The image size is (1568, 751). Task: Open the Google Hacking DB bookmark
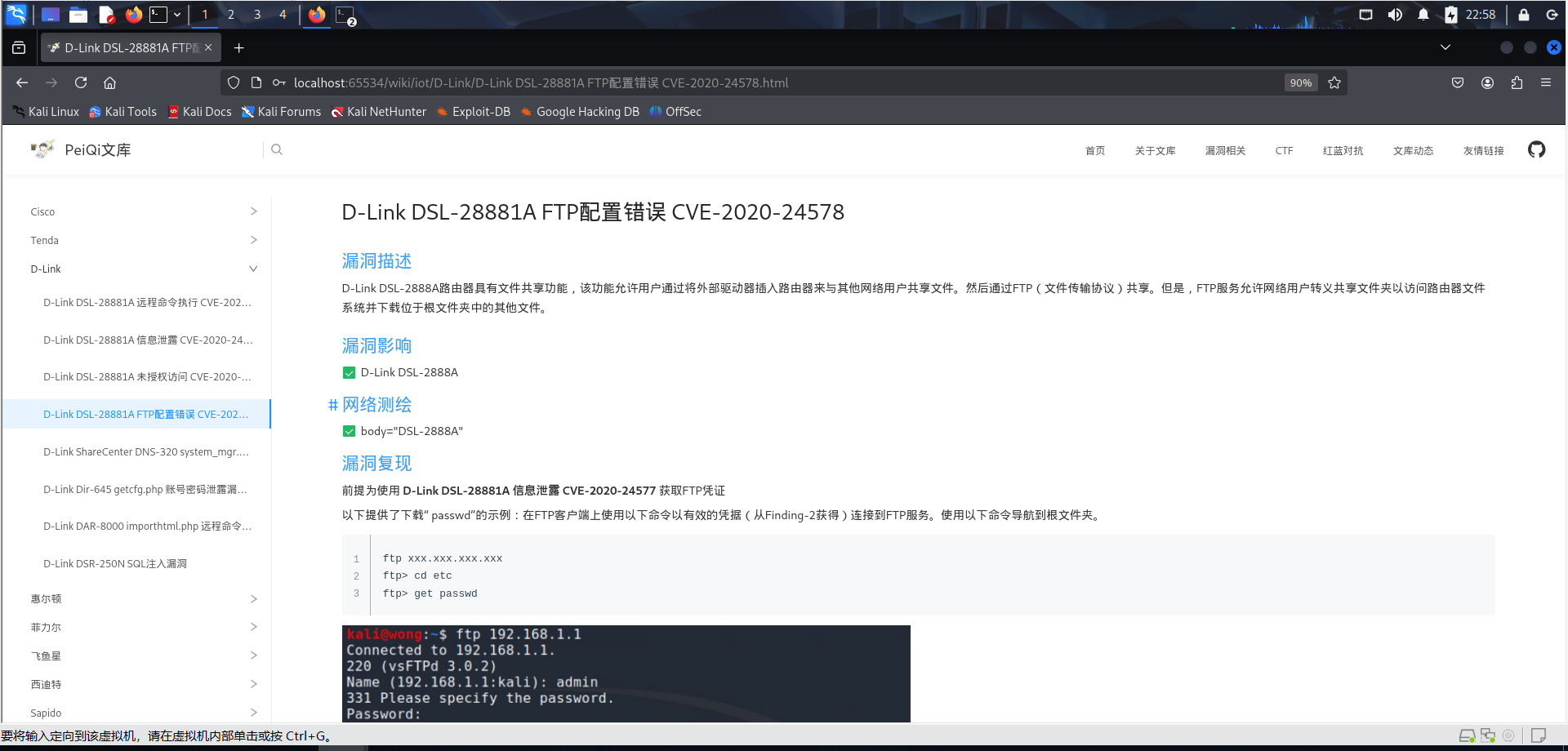[x=580, y=112]
